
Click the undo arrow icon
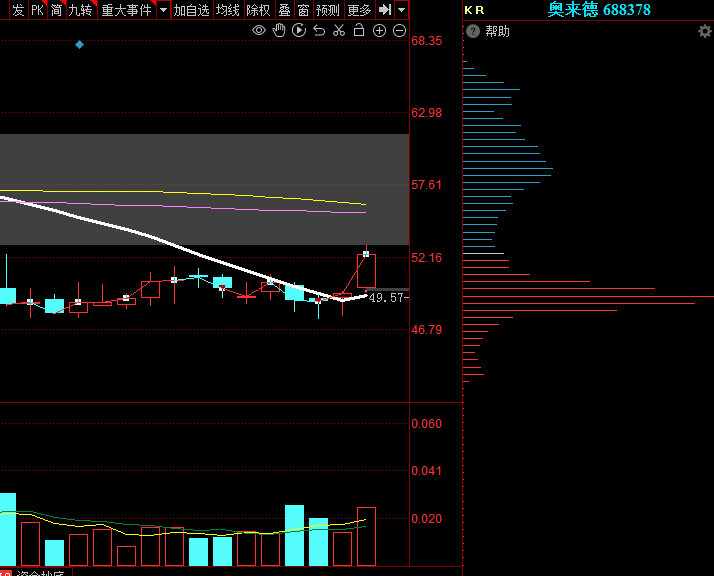(319, 31)
